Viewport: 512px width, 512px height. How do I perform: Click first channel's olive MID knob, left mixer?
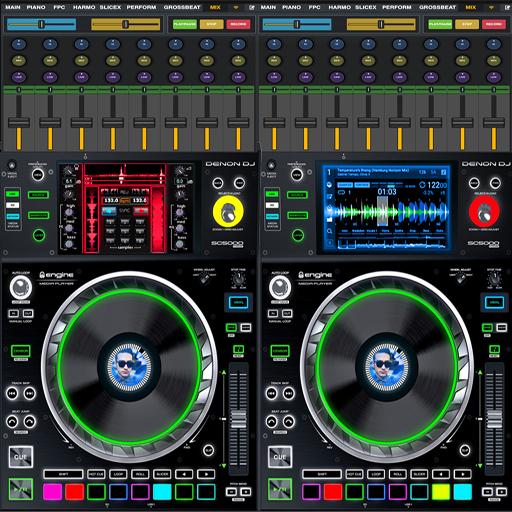(x=19, y=60)
